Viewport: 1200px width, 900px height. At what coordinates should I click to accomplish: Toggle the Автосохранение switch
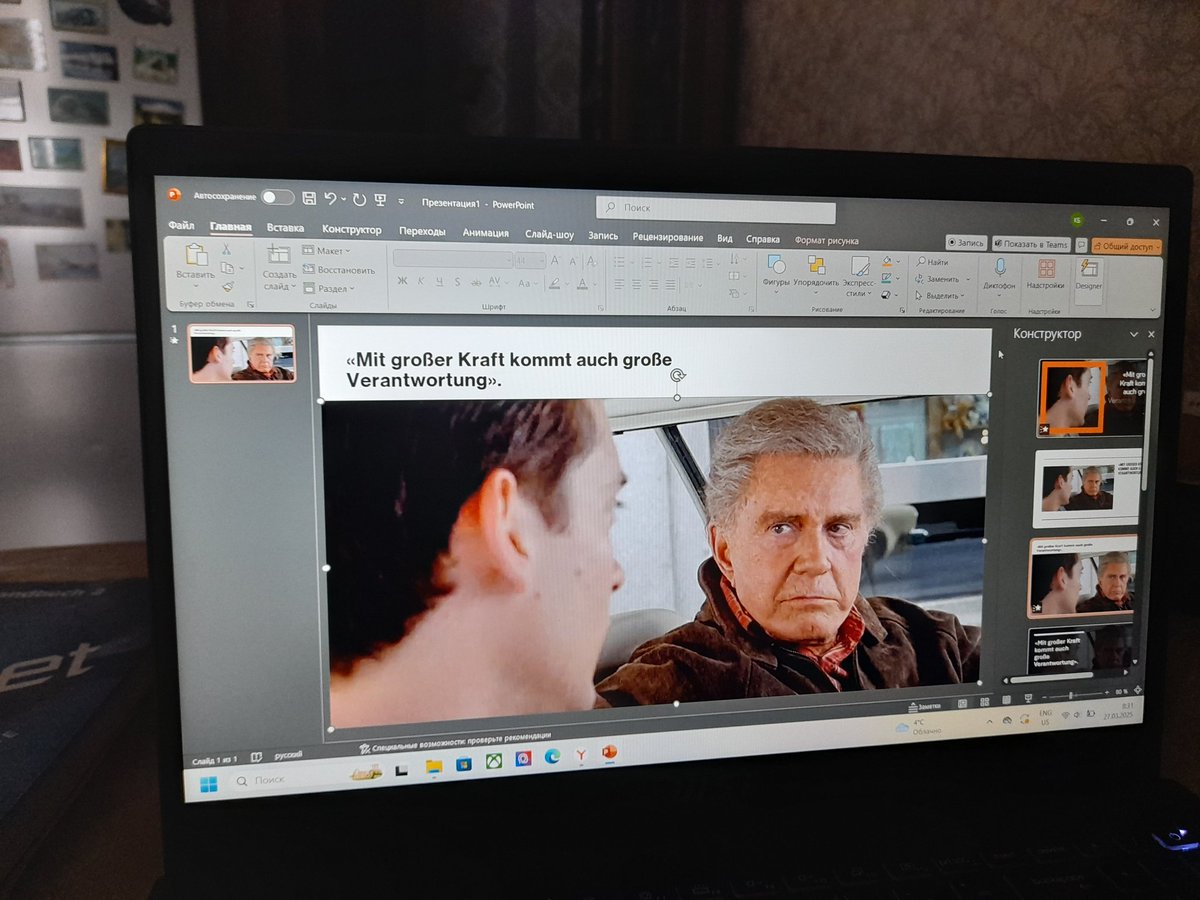277,197
